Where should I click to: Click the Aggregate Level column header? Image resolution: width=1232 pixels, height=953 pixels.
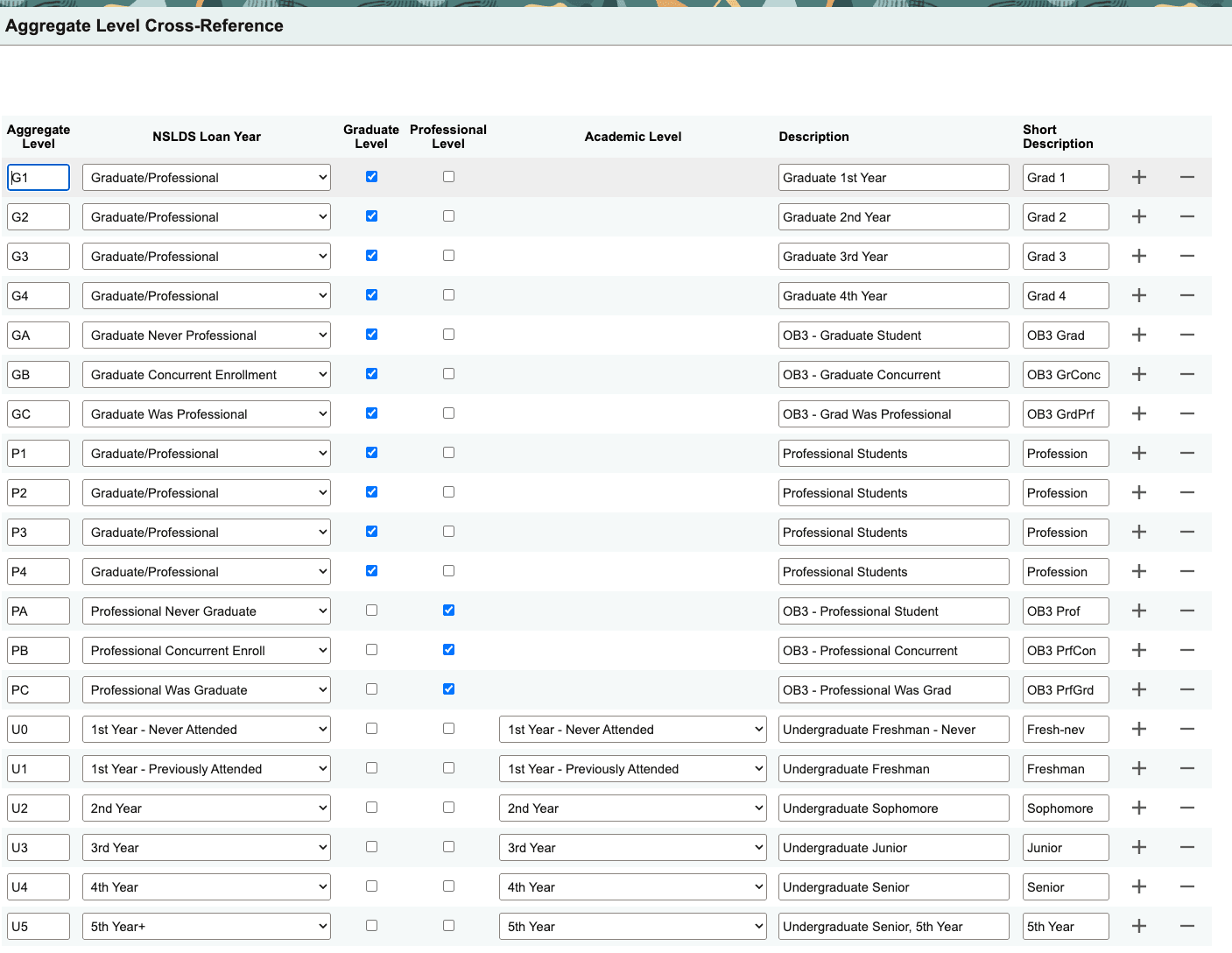point(39,137)
